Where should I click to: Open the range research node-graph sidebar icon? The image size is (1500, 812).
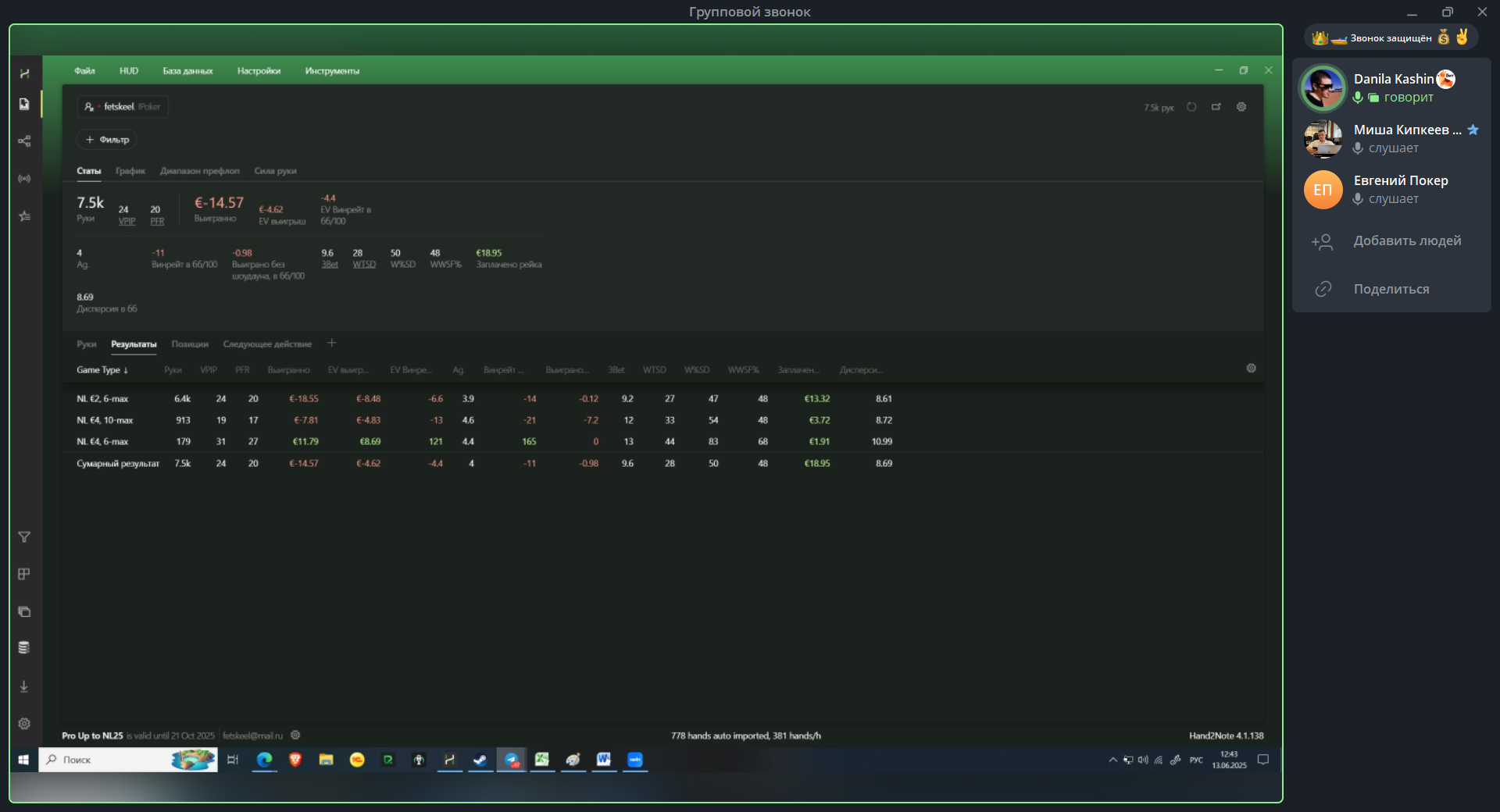point(24,141)
